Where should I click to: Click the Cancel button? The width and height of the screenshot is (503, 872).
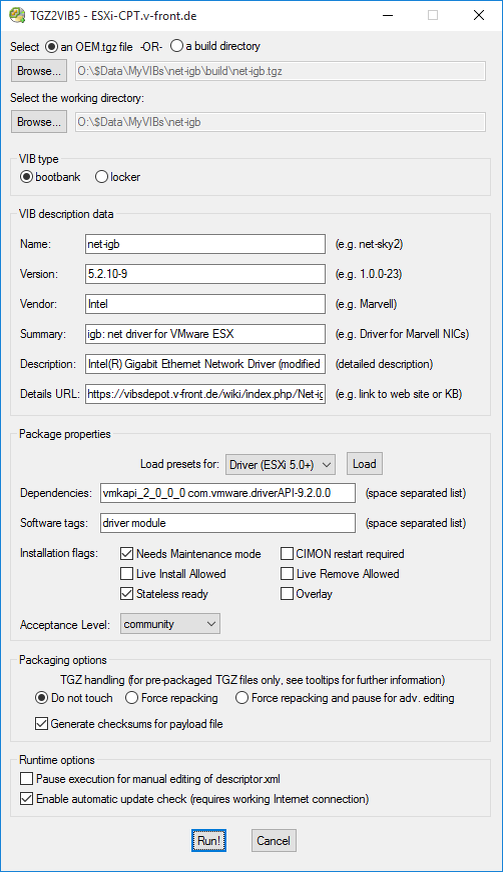tap(273, 841)
